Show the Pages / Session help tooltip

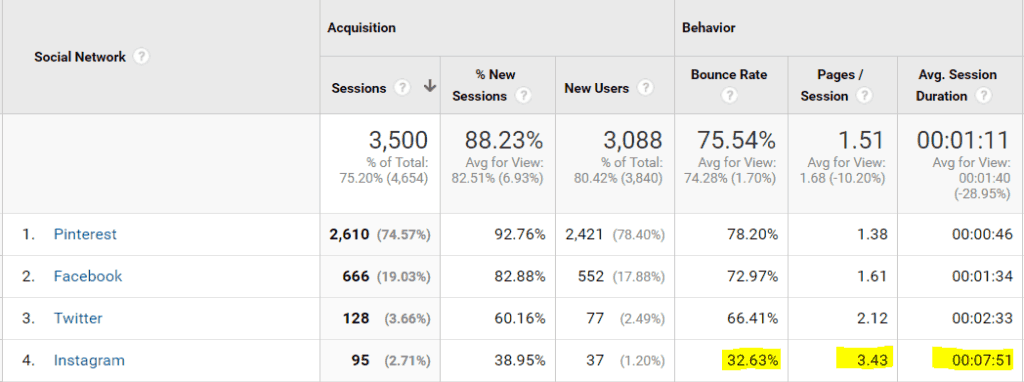(865, 96)
